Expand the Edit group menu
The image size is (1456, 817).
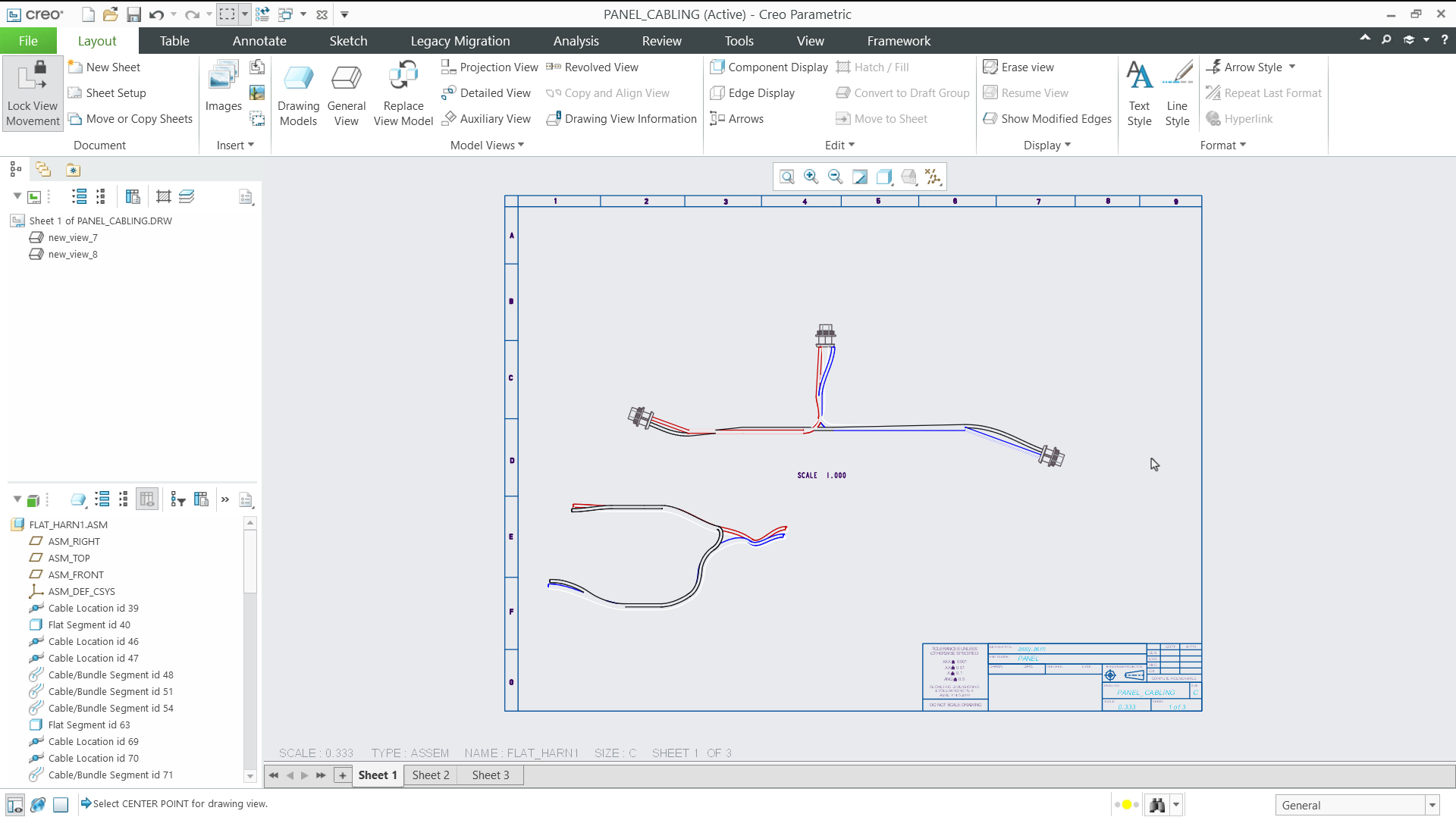[x=839, y=146]
